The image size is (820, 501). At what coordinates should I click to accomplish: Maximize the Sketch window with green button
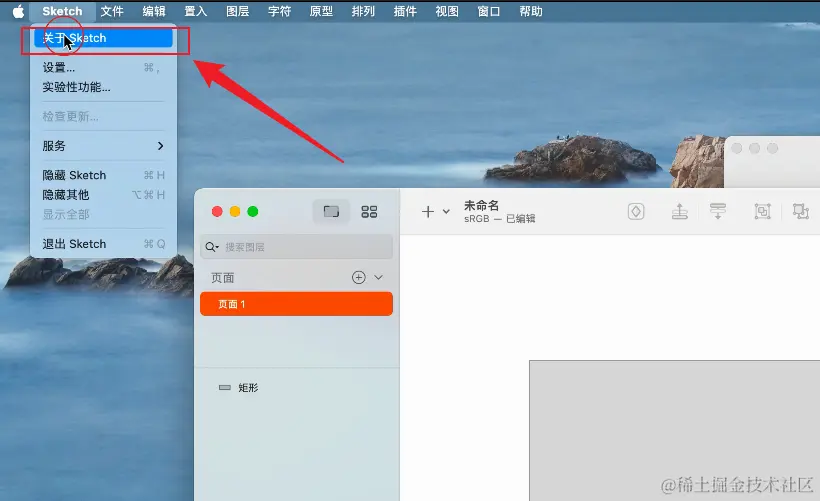pyautogui.click(x=253, y=211)
